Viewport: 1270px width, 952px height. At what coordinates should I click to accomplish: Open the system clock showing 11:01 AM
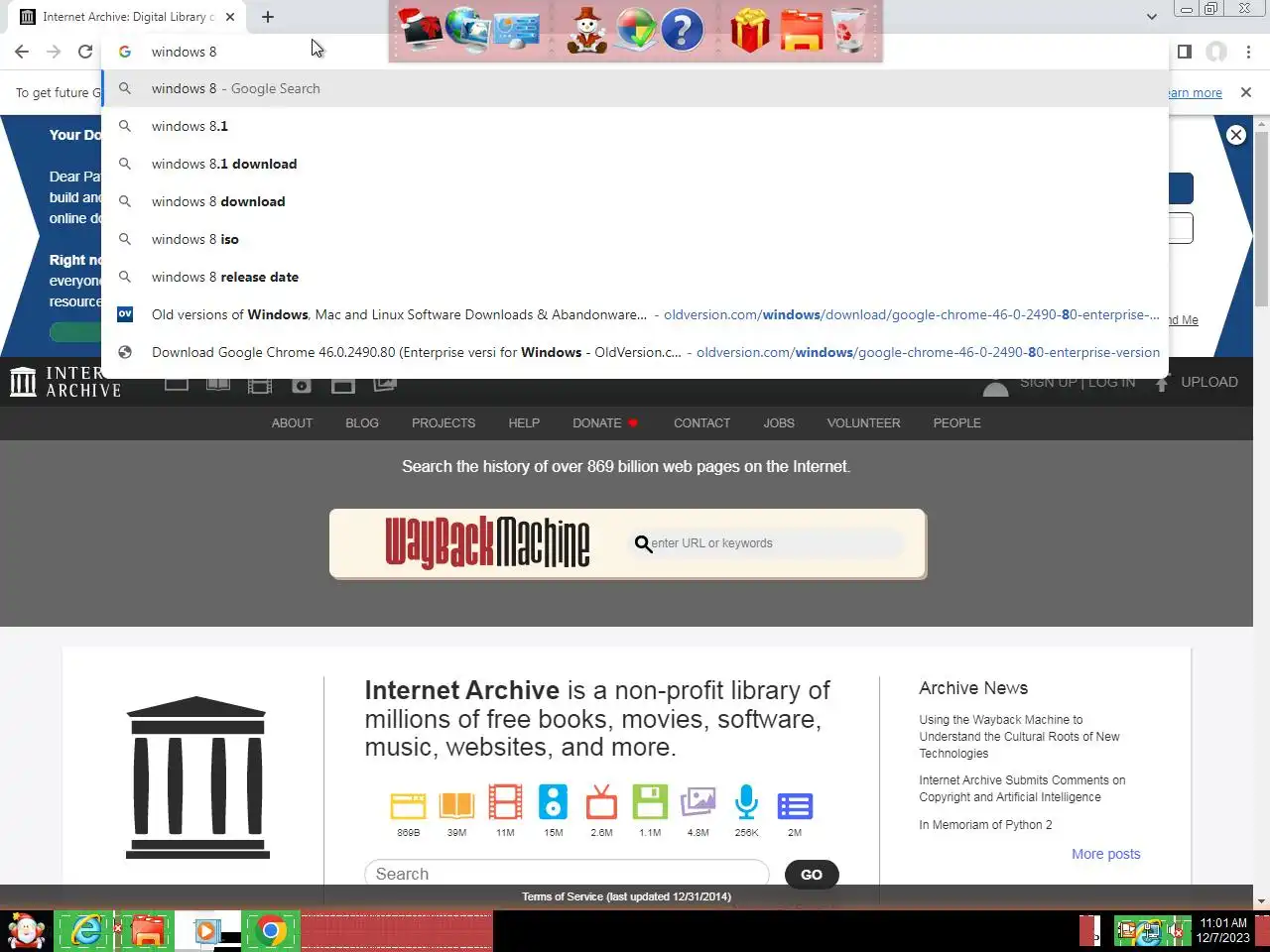[1222, 930]
